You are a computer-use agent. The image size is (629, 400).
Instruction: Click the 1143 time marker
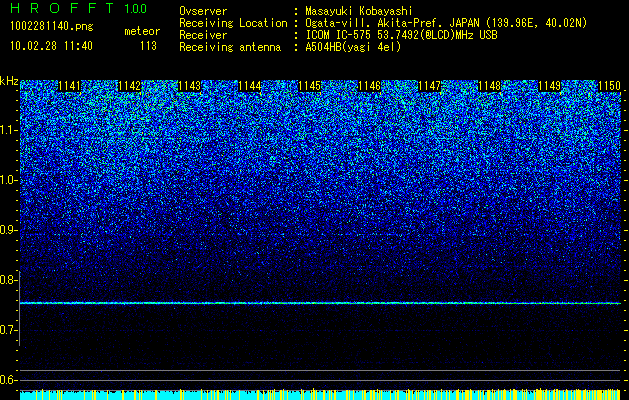point(189,86)
